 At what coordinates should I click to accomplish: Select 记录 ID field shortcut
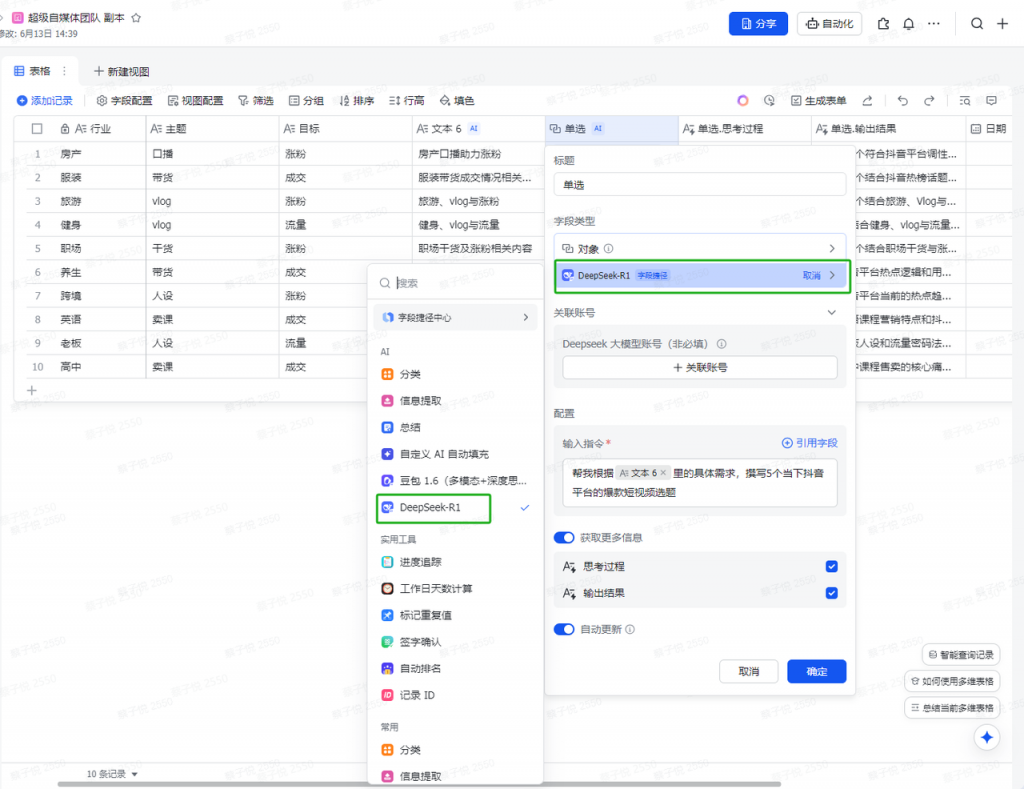click(408, 696)
